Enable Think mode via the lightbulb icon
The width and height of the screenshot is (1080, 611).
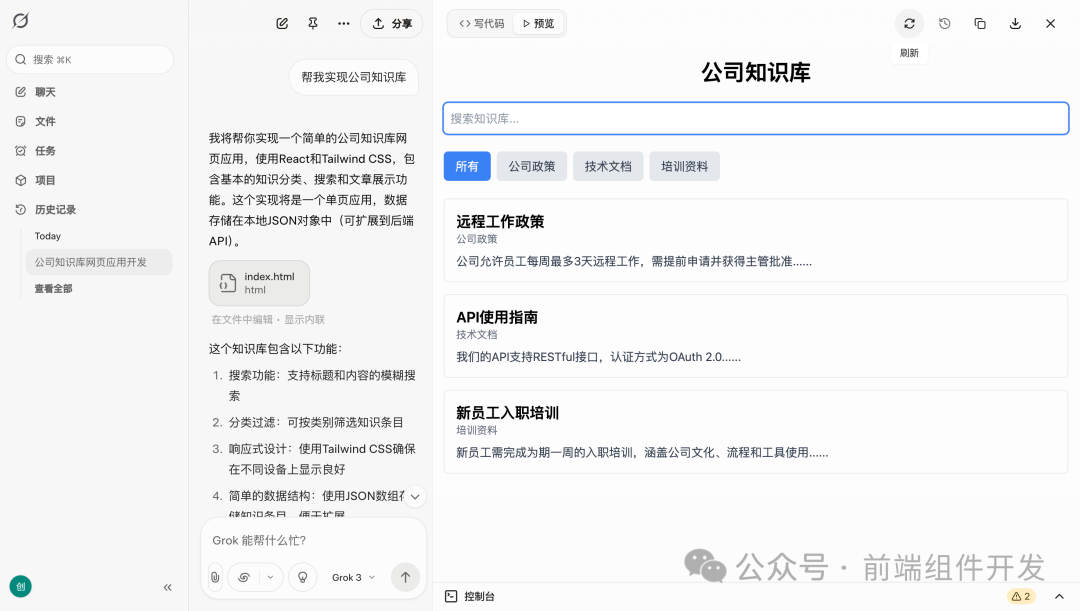point(302,577)
